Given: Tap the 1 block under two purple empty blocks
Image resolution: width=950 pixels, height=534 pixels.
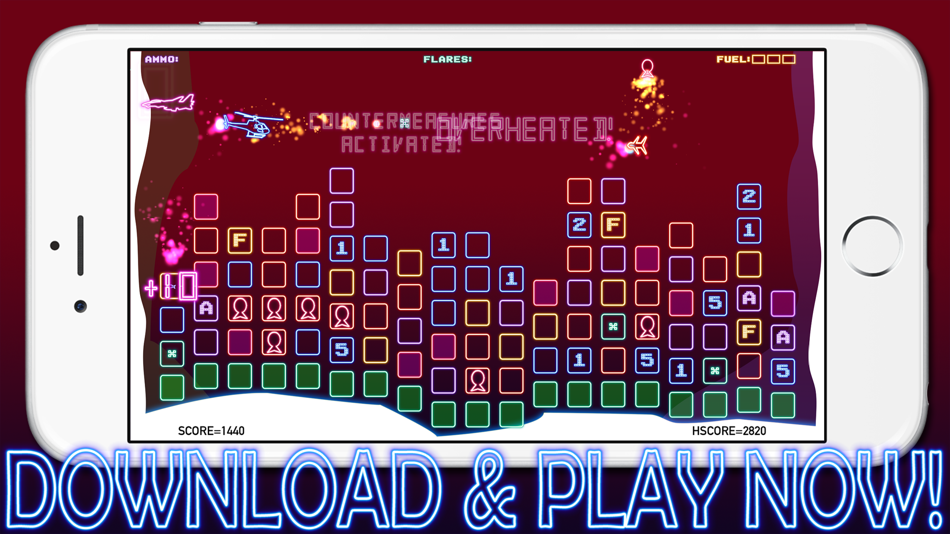Looking at the screenshot, I should pos(342,249).
